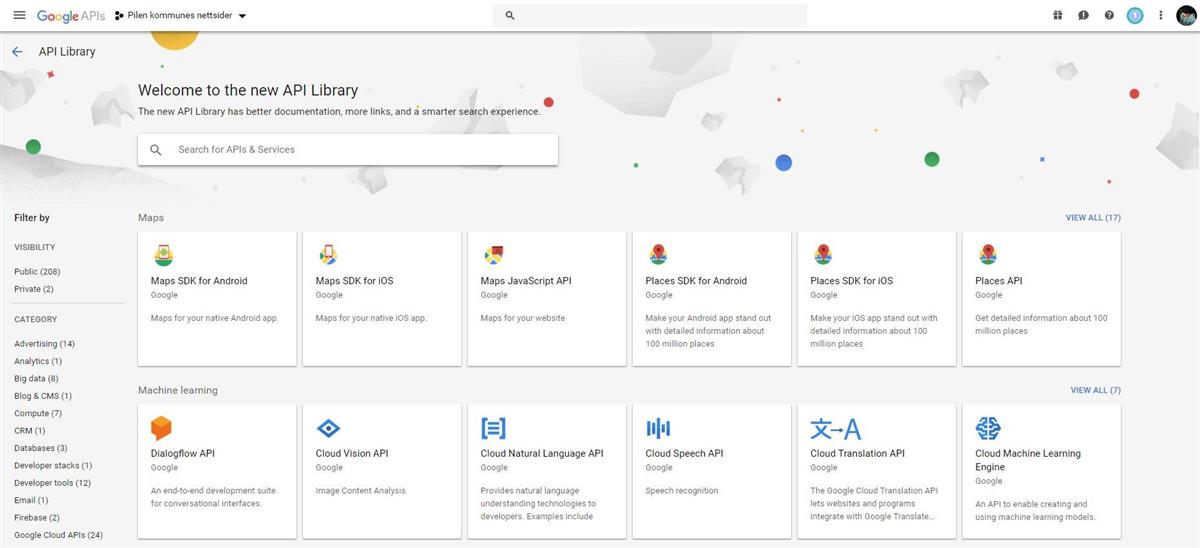Filter by Private (2) visibility
The image size is (1200, 548).
pyautogui.click(x=34, y=289)
